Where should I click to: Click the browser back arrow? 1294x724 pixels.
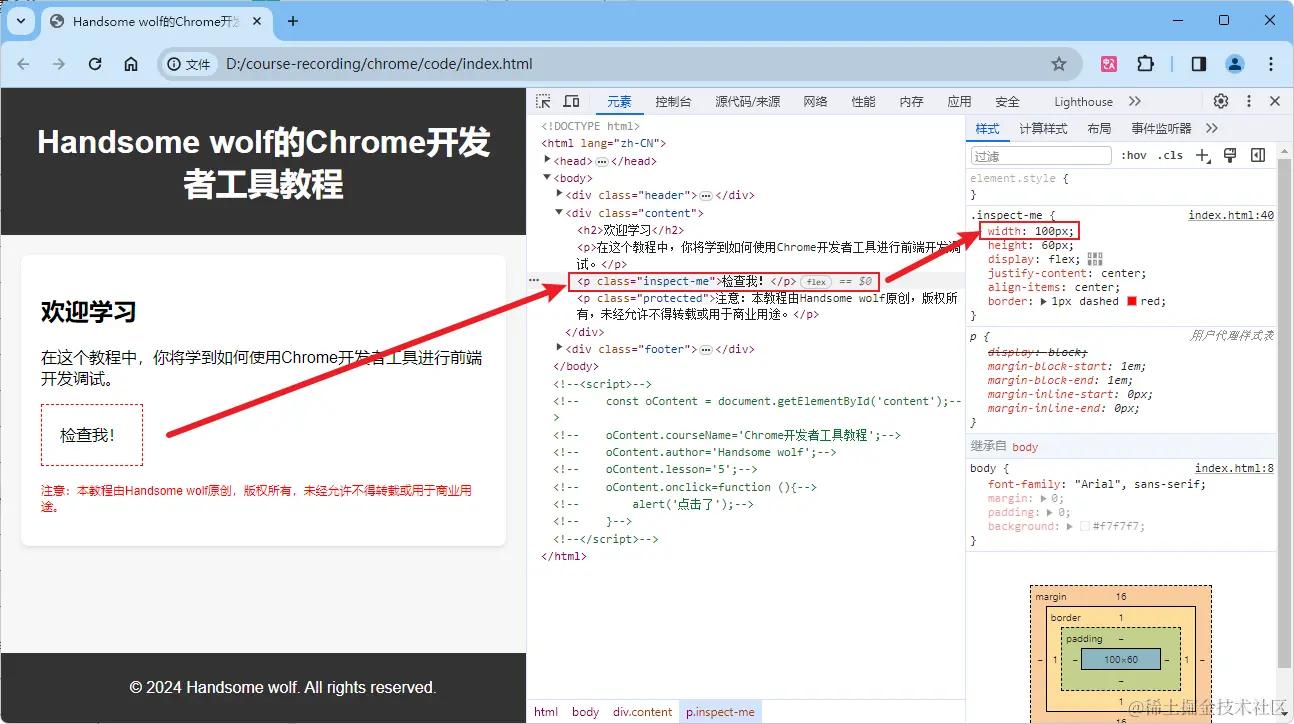tap(24, 64)
